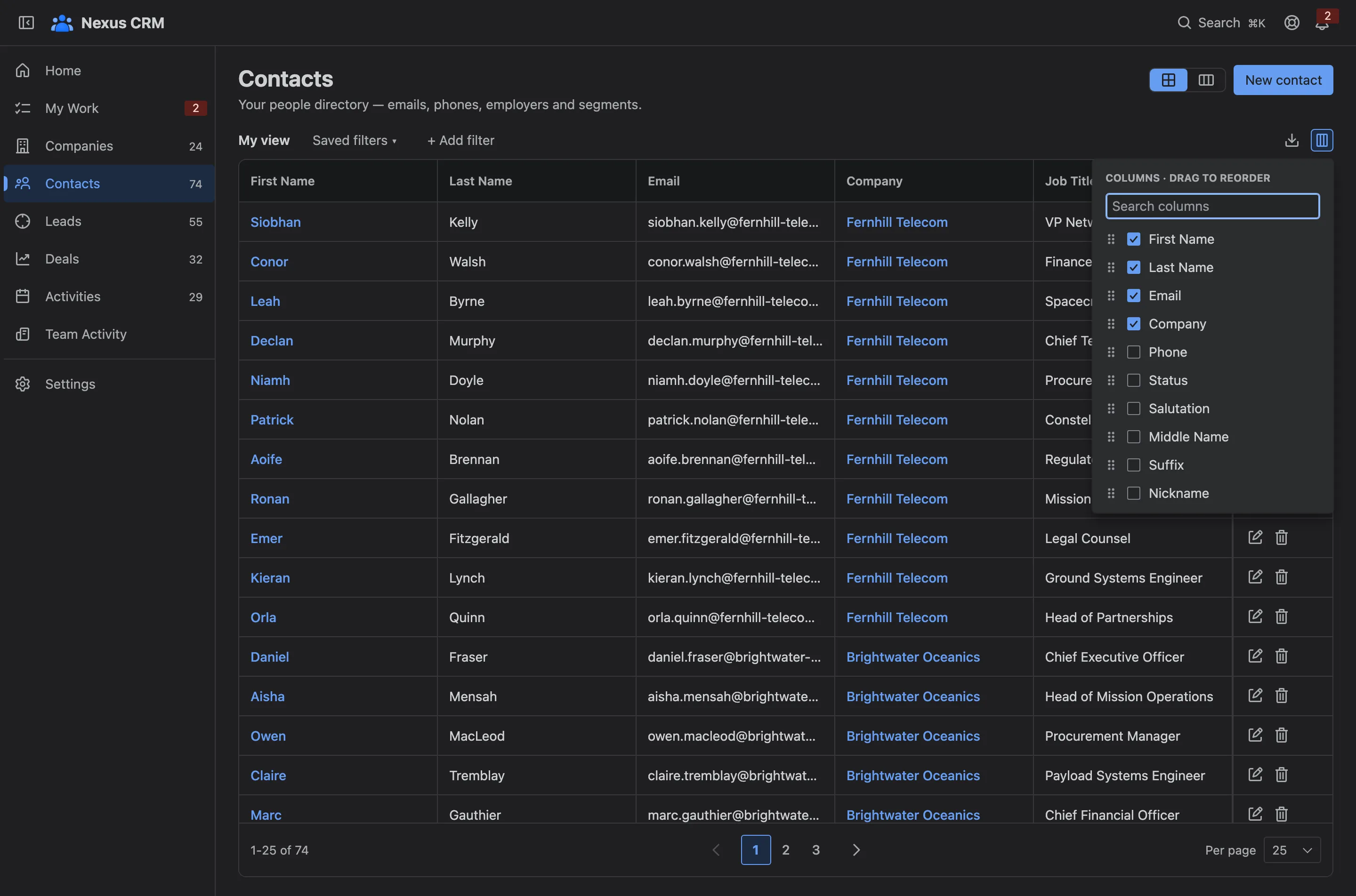This screenshot has width=1356, height=896.
Task: Open Siobhan contact link
Action: point(275,222)
